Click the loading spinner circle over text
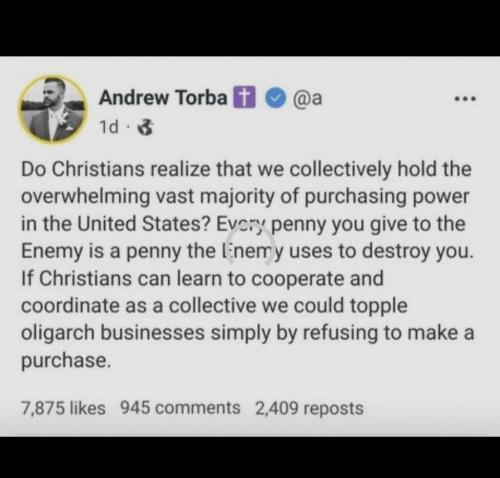This screenshot has width=500, height=478. (x=250, y=244)
